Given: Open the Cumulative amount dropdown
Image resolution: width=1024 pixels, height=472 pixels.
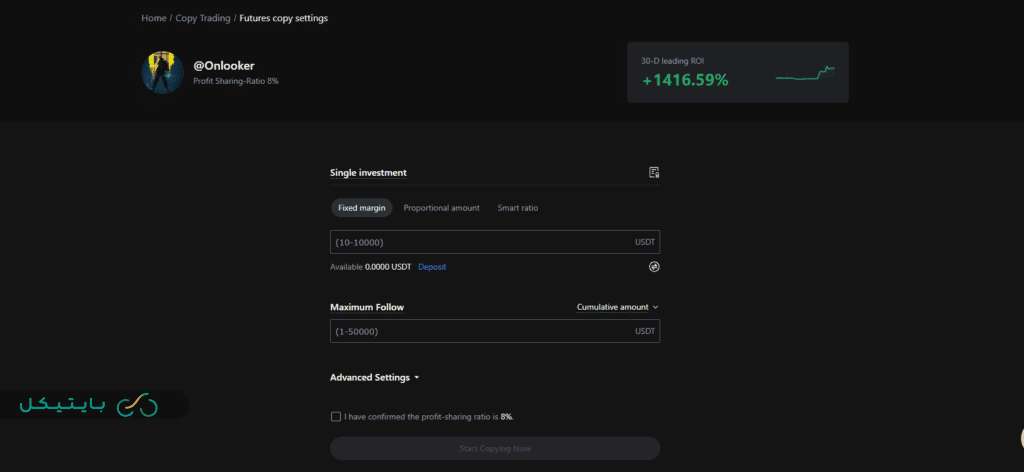Looking at the screenshot, I should [617, 307].
